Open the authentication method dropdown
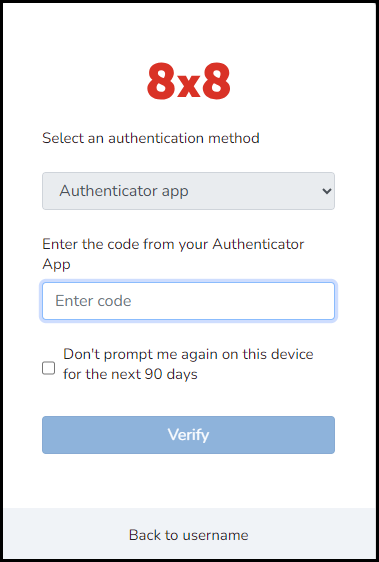 189,191
